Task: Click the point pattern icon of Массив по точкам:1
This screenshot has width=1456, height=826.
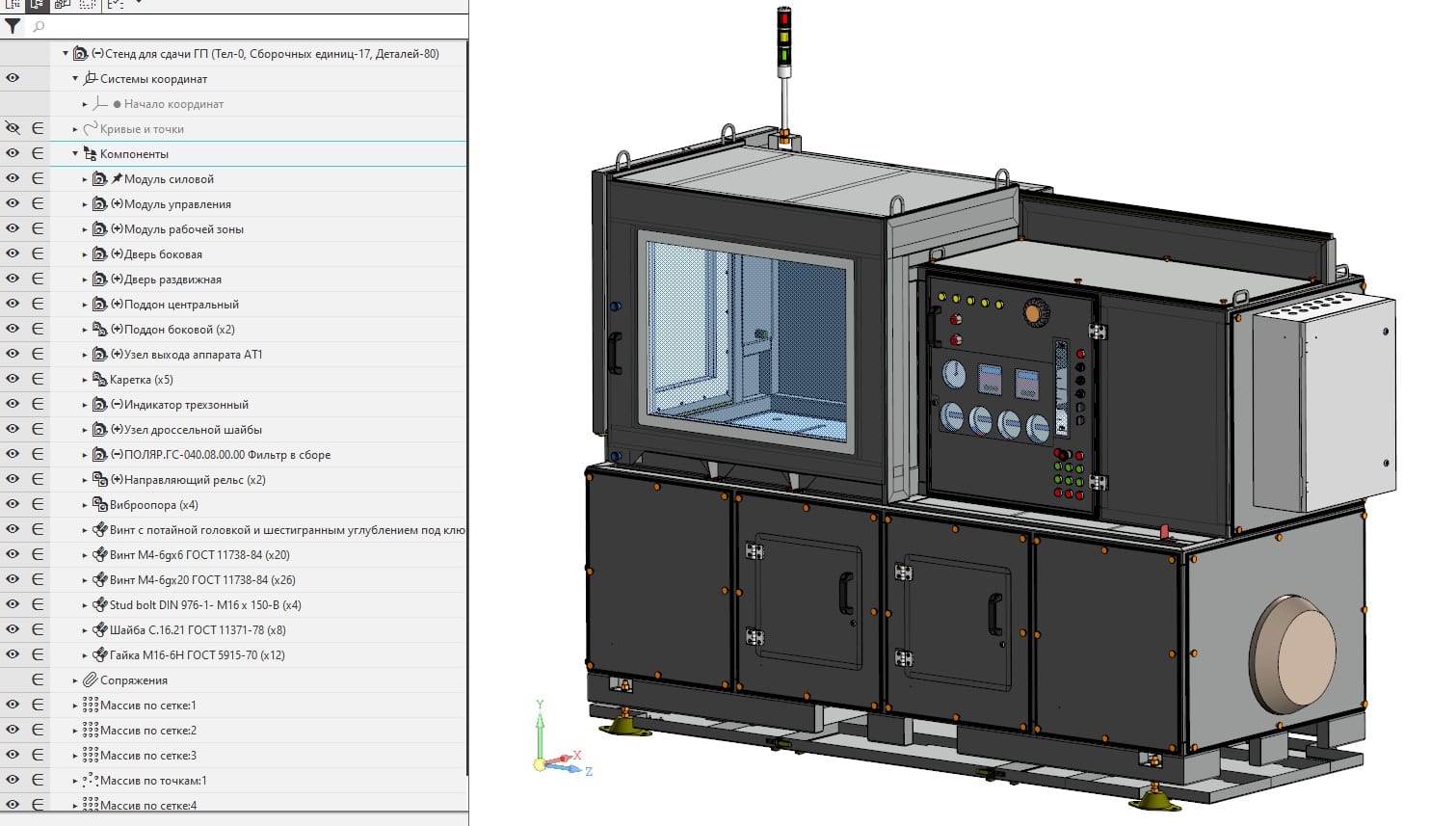Action: (91, 781)
